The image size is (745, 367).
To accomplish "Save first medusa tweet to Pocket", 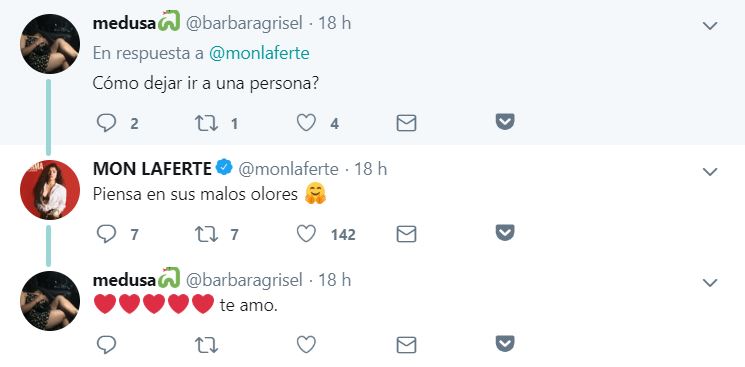I will (505, 122).
